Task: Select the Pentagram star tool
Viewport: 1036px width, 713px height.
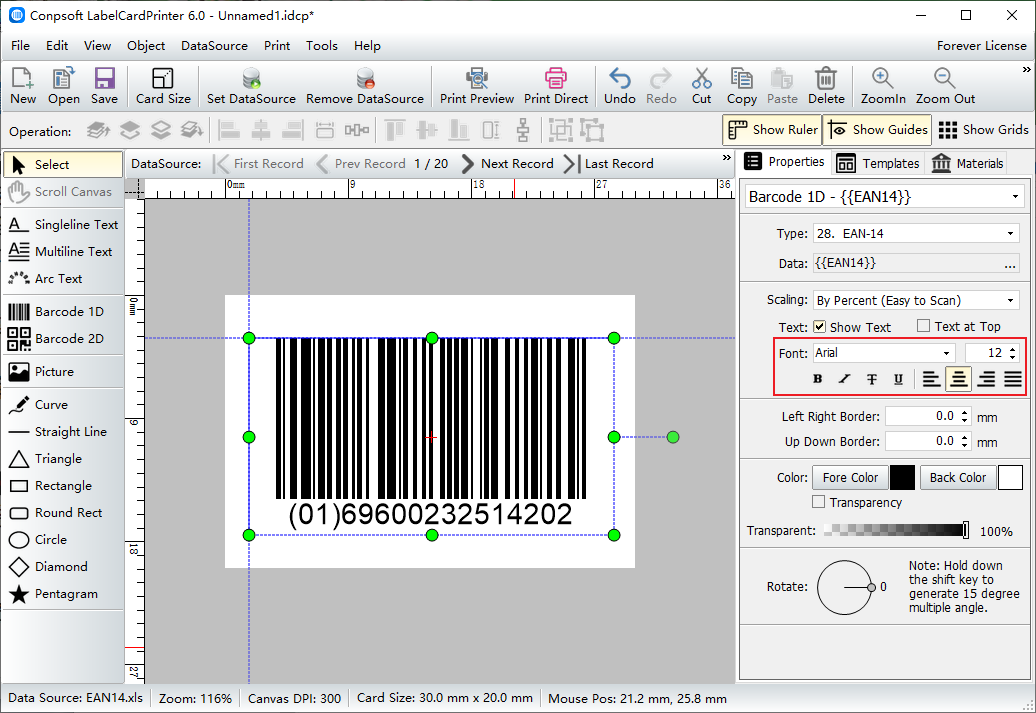Action: pyautogui.click(x=63, y=594)
